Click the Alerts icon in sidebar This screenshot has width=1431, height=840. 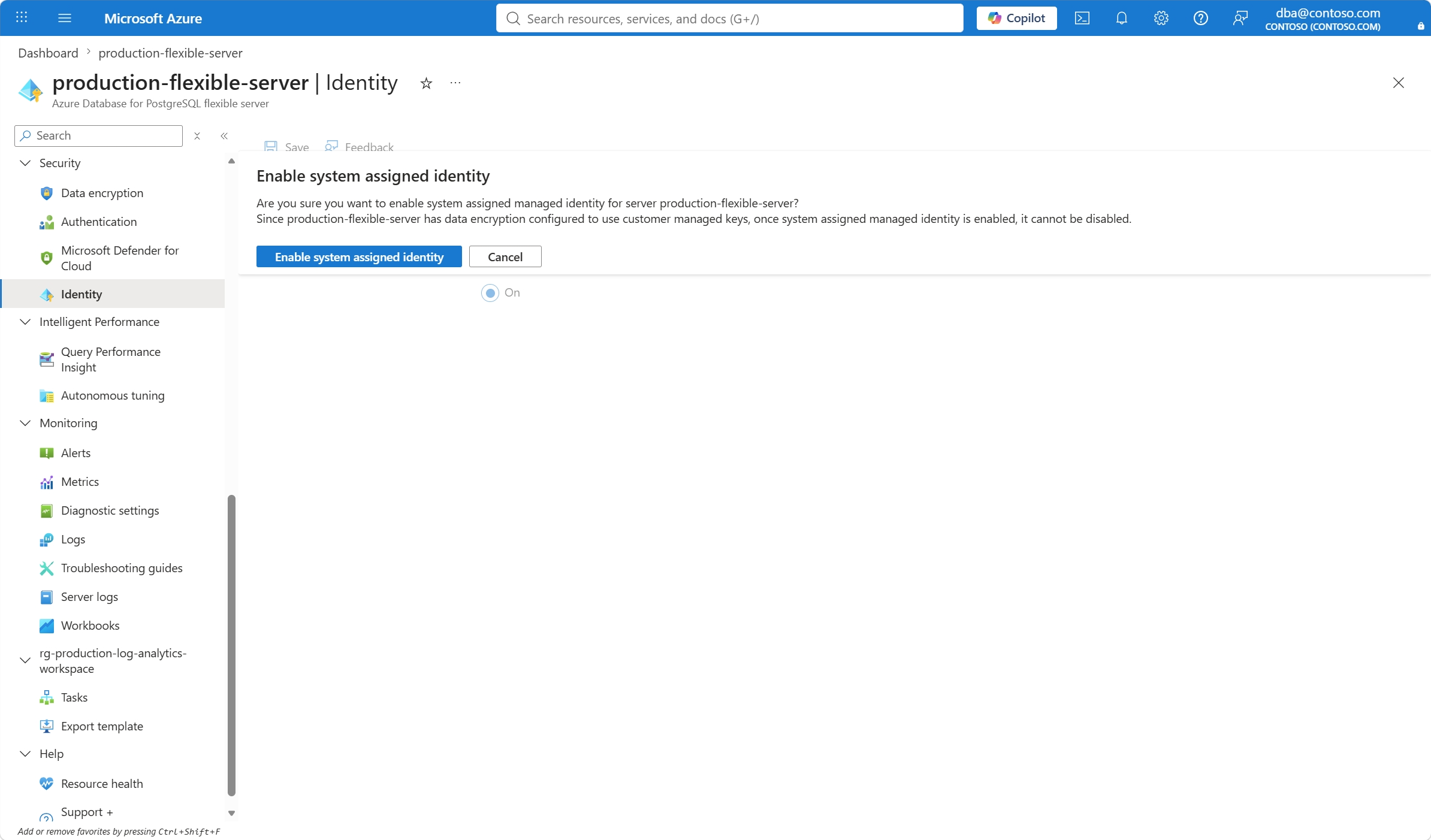point(47,453)
